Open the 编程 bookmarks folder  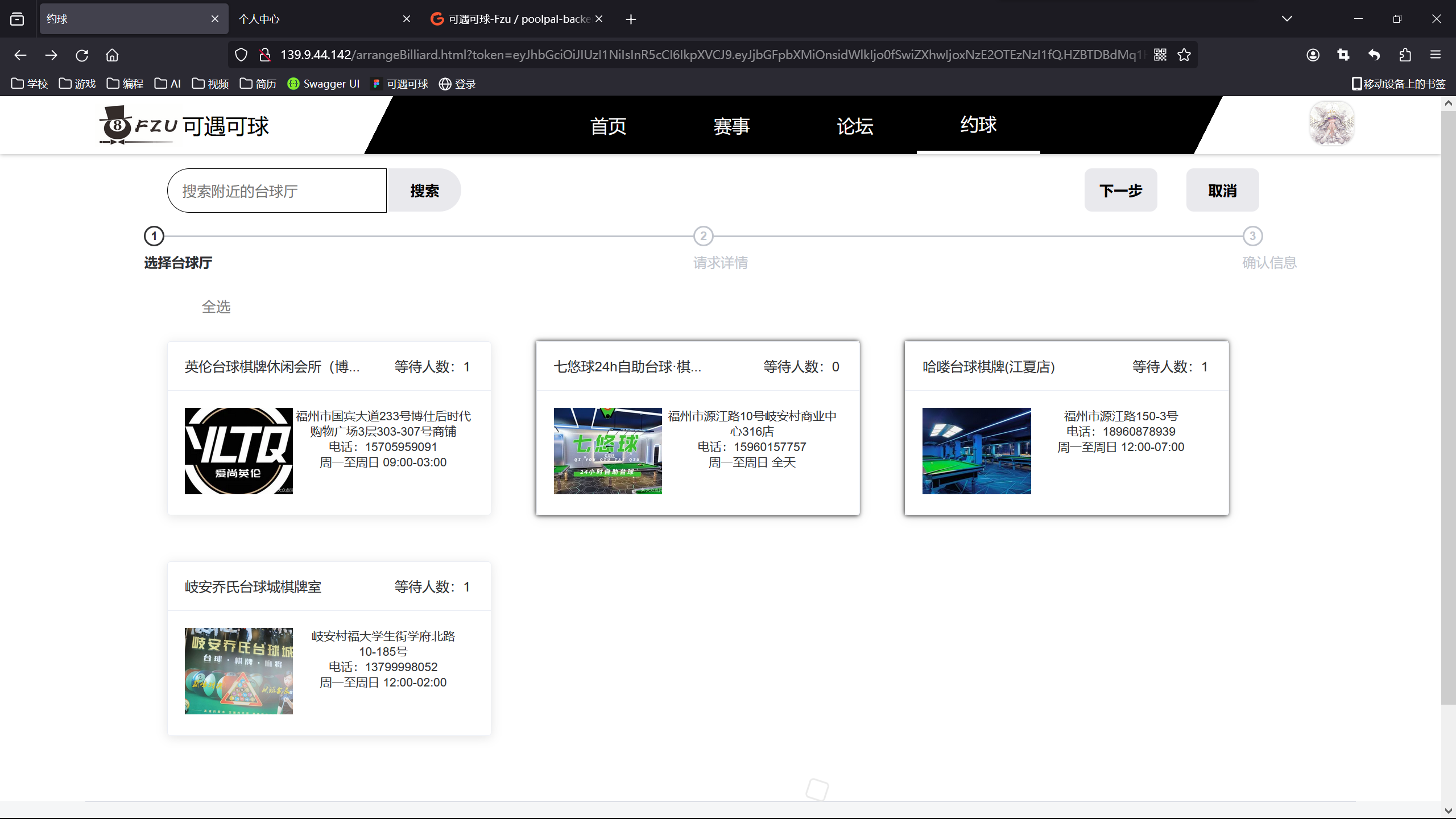point(125,84)
